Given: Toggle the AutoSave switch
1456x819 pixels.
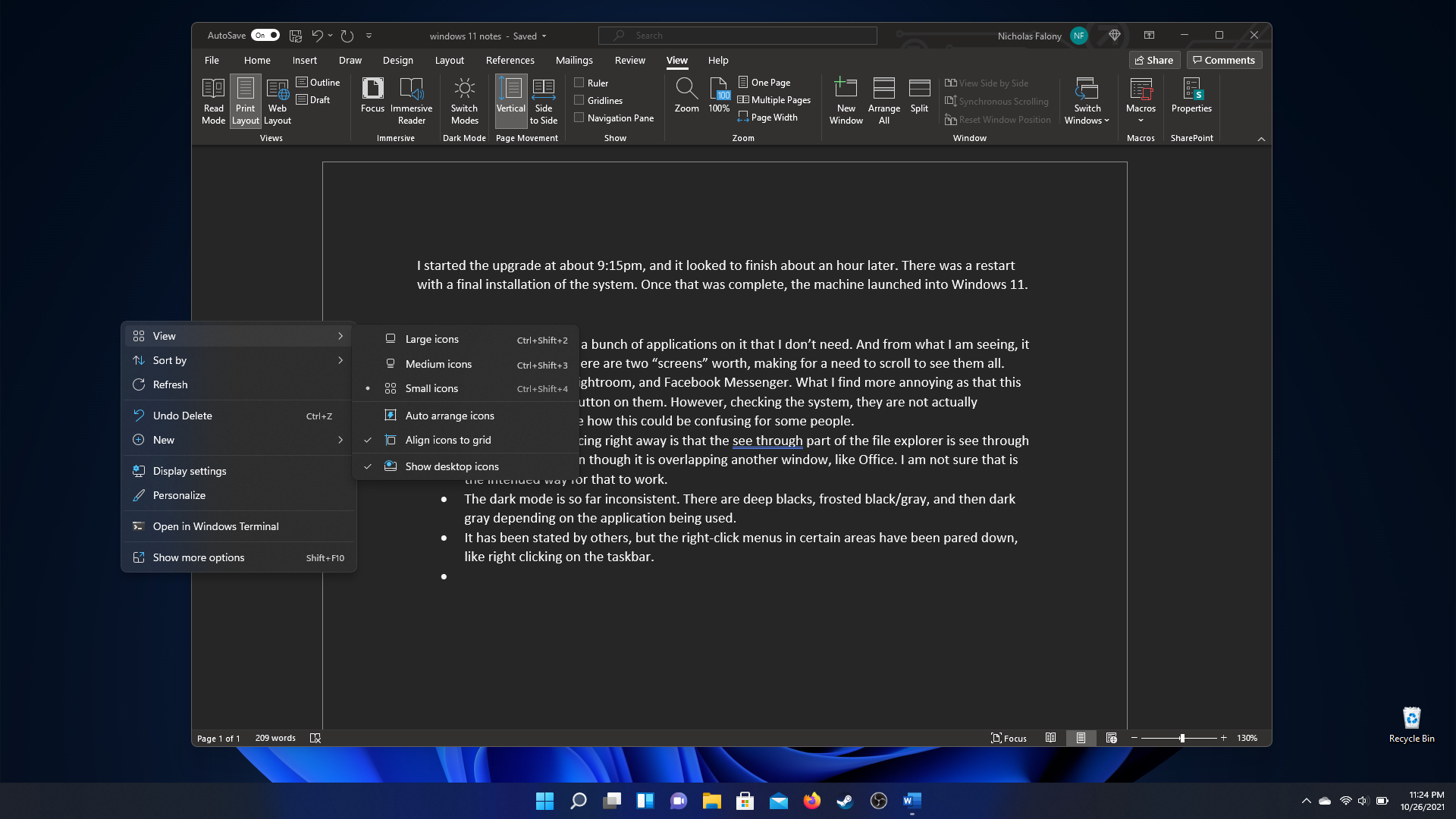Looking at the screenshot, I should coord(265,36).
